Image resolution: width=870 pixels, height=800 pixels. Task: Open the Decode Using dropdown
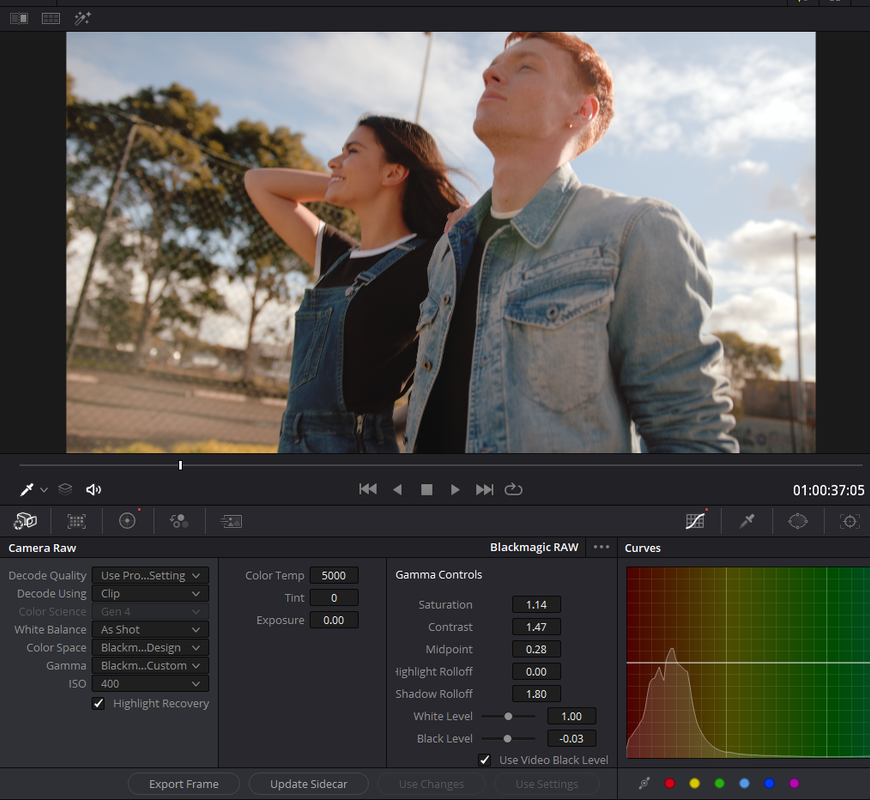coord(150,594)
